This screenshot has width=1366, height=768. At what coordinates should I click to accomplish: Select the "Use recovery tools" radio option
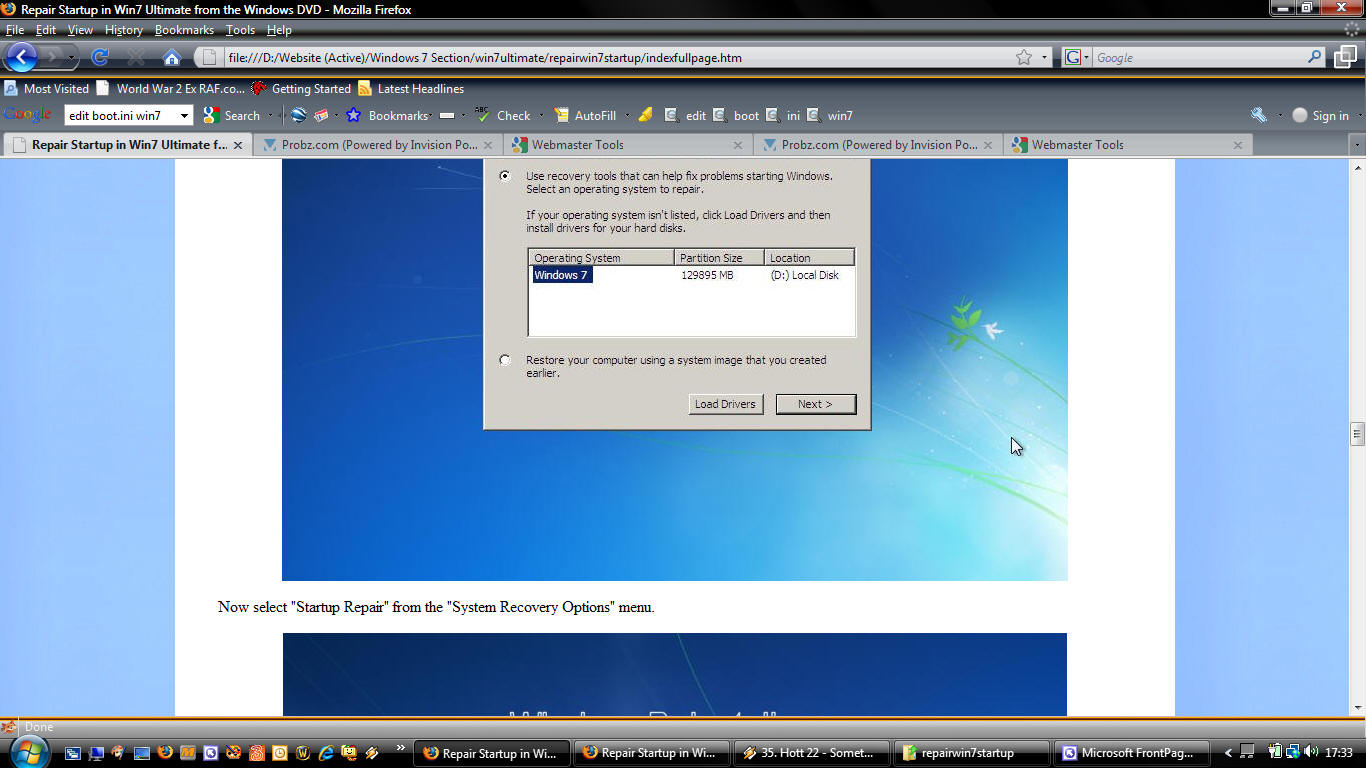(505, 176)
